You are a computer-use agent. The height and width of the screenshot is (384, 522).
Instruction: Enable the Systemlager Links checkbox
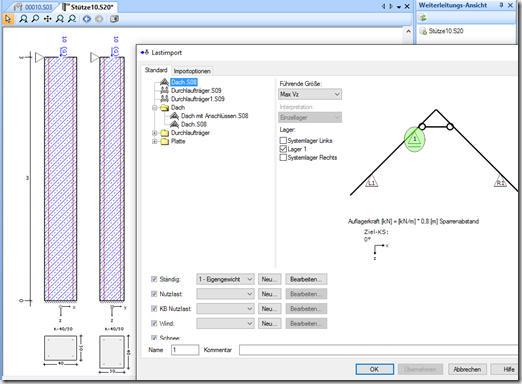click(283, 140)
